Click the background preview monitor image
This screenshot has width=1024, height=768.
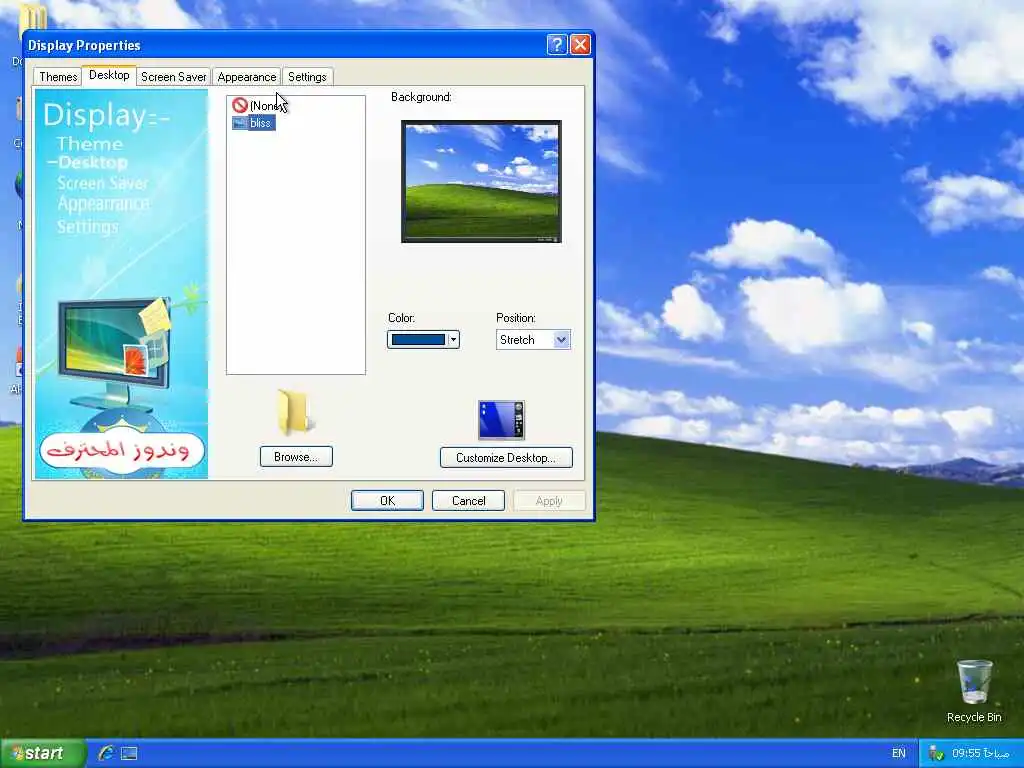click(481, 181)
